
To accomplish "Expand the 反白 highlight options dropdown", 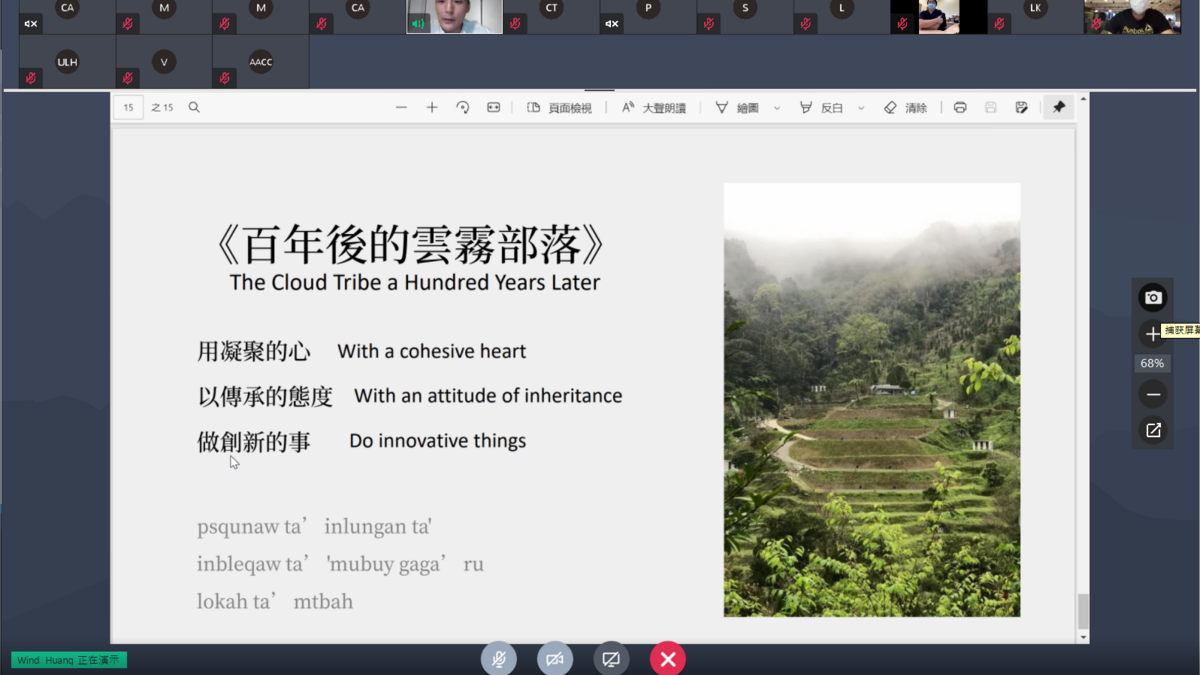I will (x=861, y=108).
